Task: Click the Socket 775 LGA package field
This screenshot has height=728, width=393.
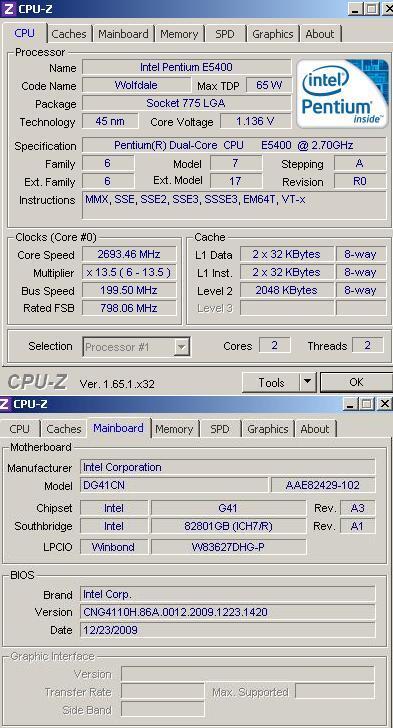Action: pyautogui.click(x=187, y=103)
